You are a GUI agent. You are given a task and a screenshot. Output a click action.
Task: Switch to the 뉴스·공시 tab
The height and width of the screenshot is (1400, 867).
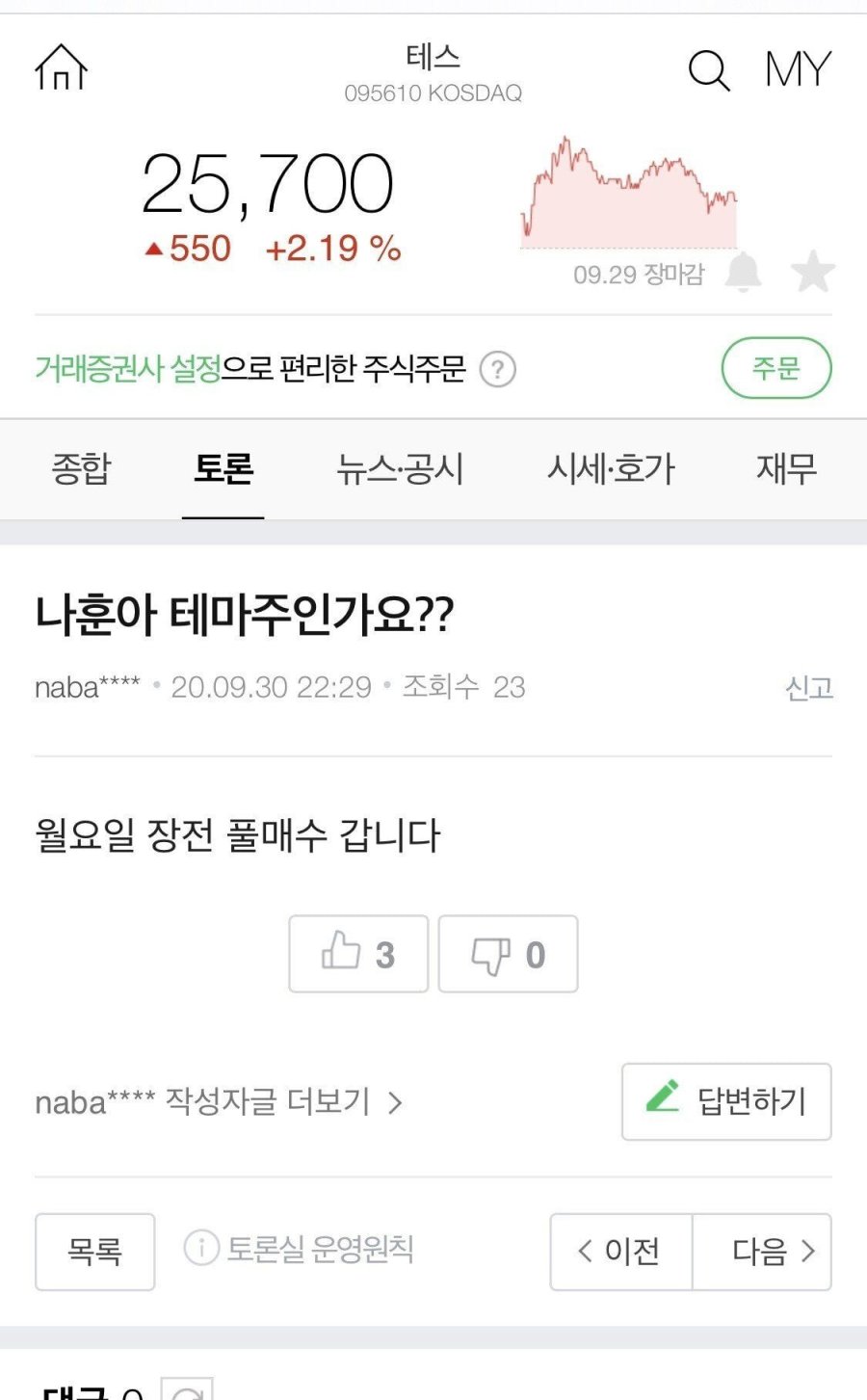[400, 469]
